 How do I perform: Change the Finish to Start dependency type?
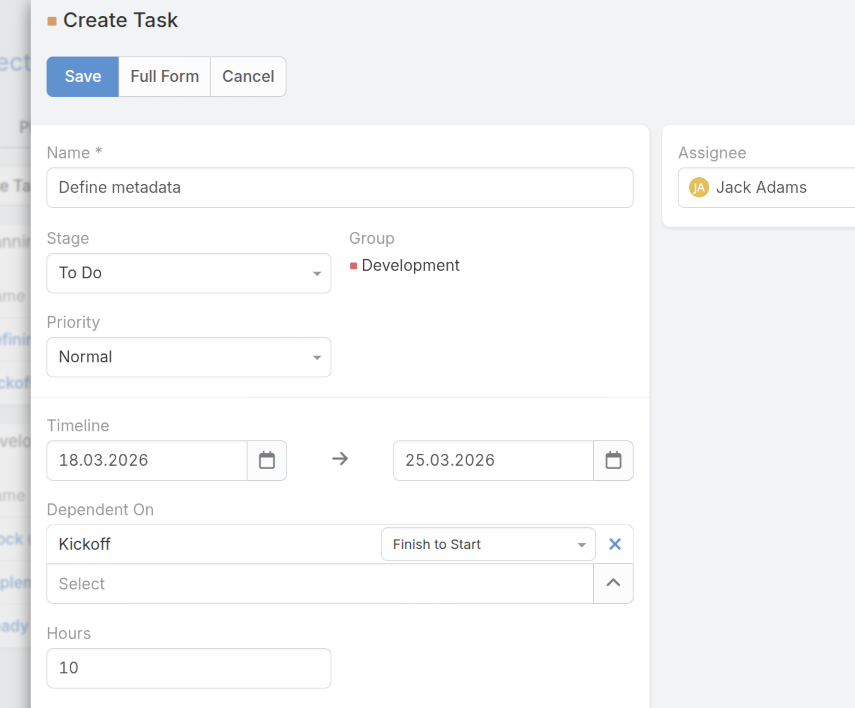[488, 544]
